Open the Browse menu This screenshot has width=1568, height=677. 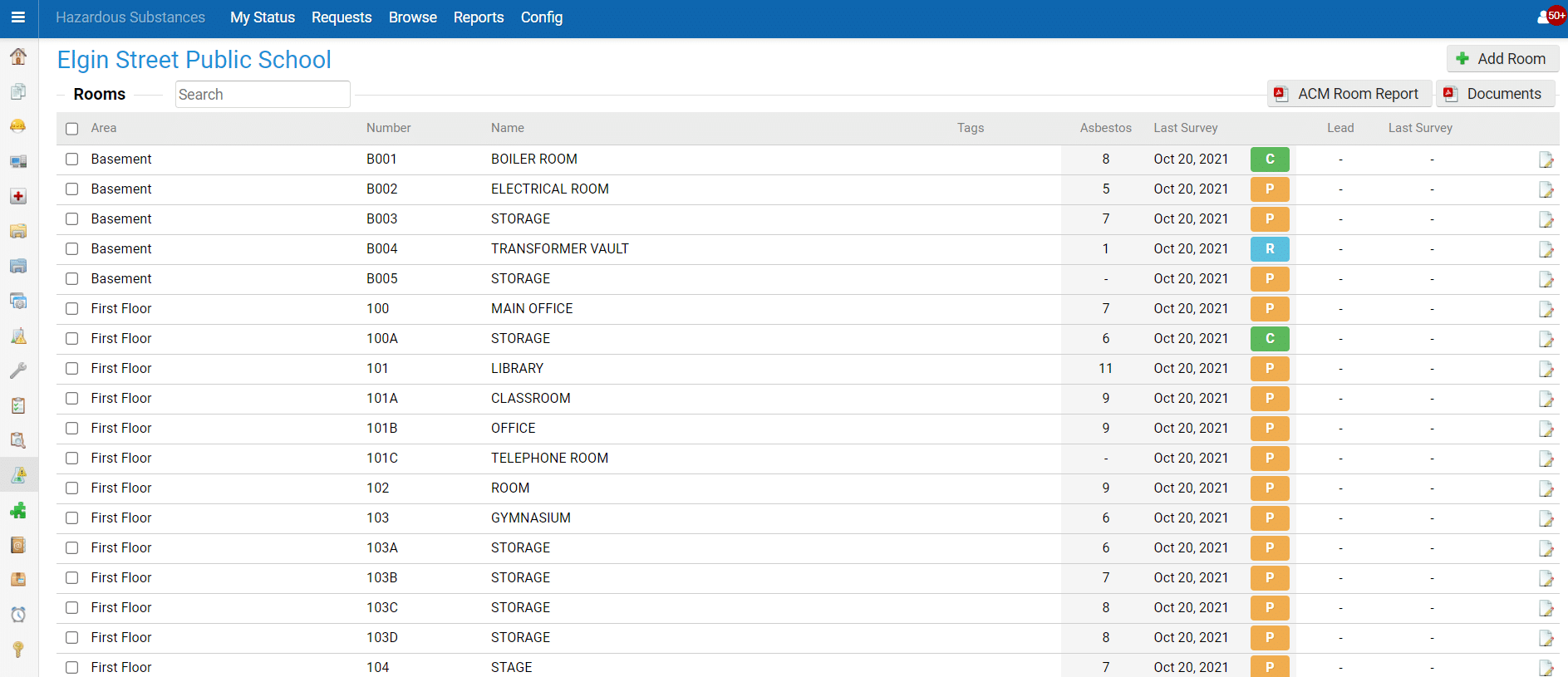[413, 17]
